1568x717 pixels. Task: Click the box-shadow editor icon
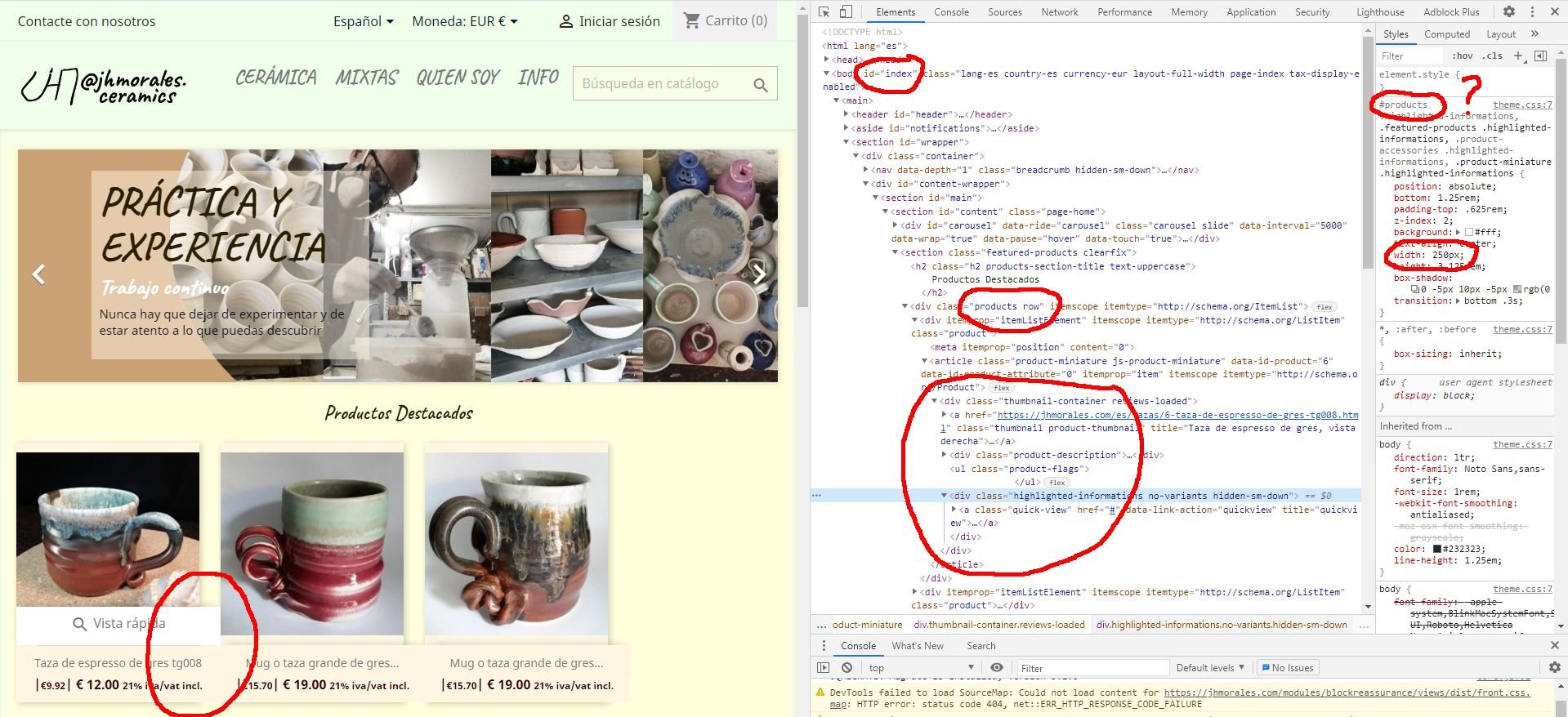pyautogui.click(x=1415, y=289)
